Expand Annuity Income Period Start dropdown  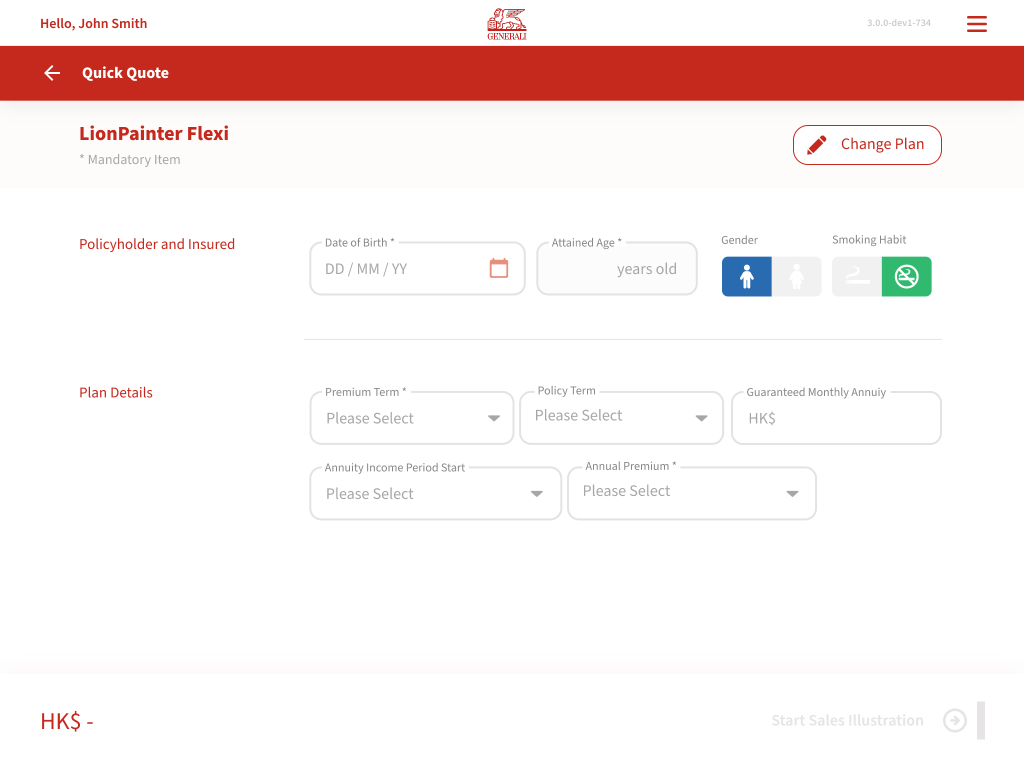click(x=436, y=493)
